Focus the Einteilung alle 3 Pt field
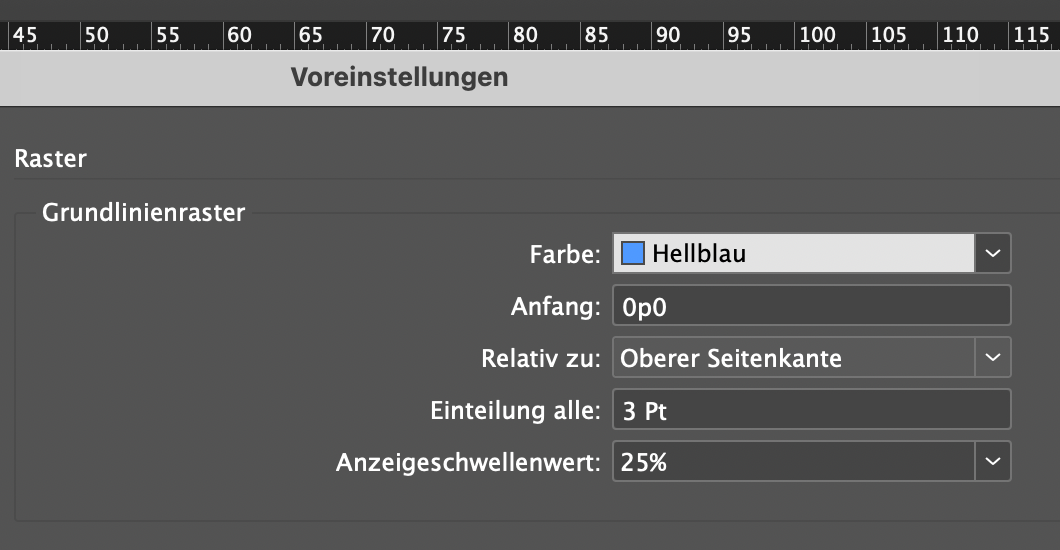1060x550 pixels. (812, 409)
